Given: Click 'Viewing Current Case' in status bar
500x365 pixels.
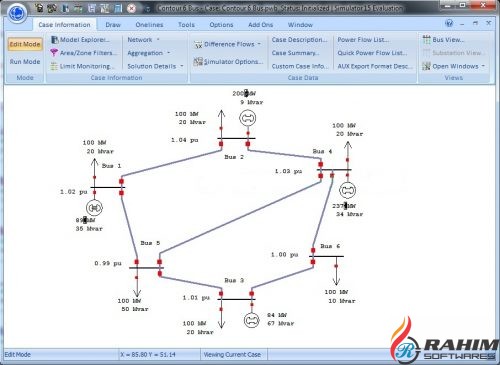Looking at the screenshot, I should [x=232, y=355].
